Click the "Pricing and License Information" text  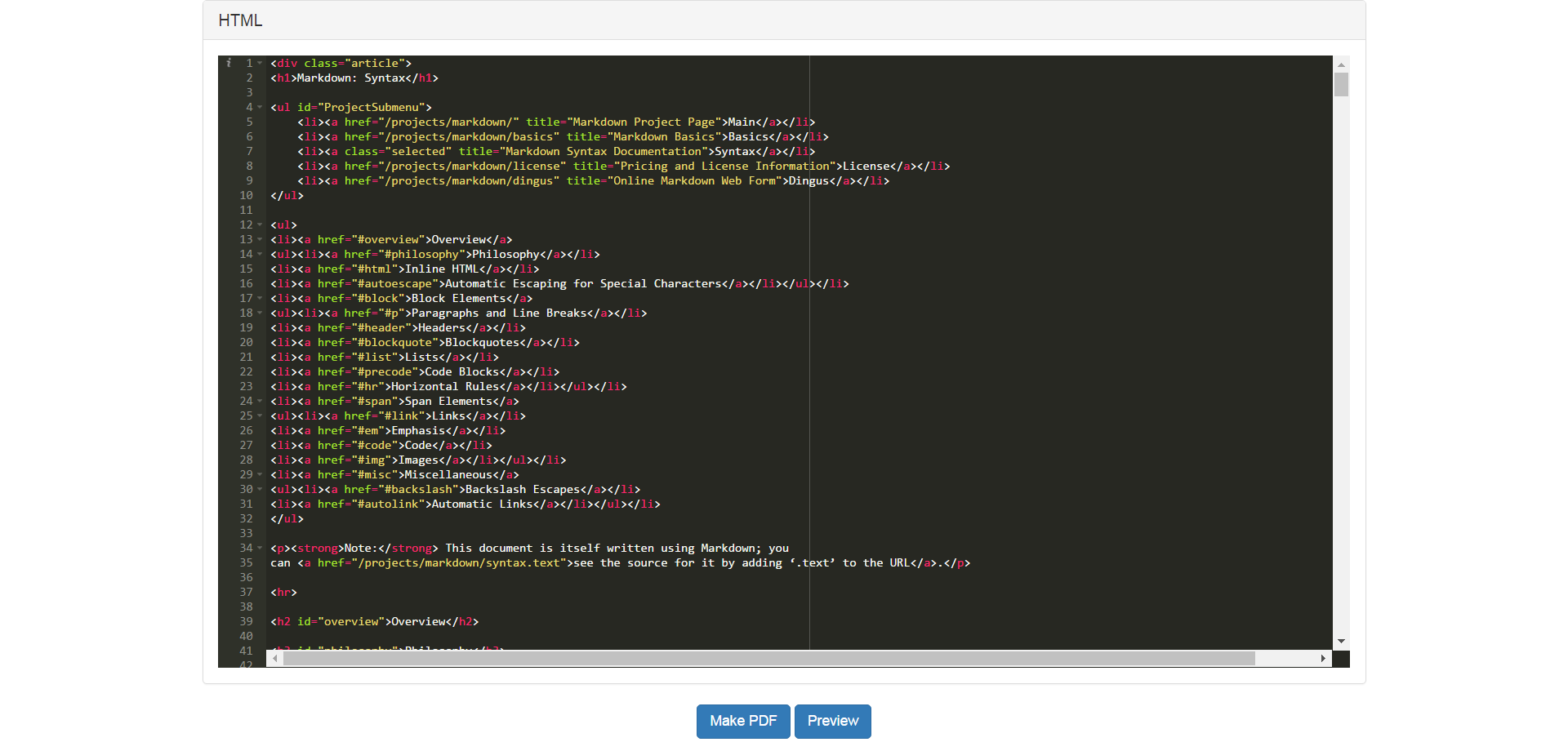point(725,166)
